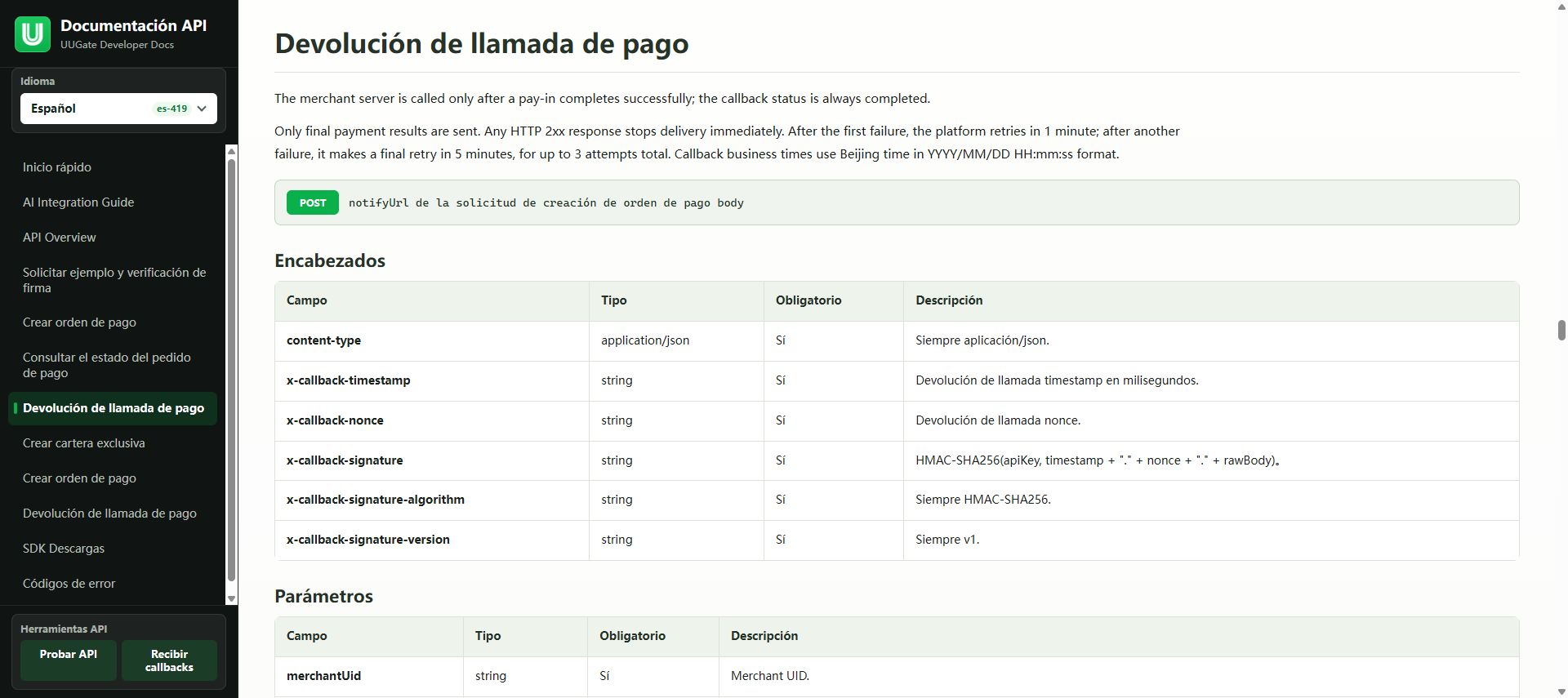Click the HMAC-SHA256(apiKey, timestamp...) description
Screen dimensions: 1568x698
click(1098, 460)
